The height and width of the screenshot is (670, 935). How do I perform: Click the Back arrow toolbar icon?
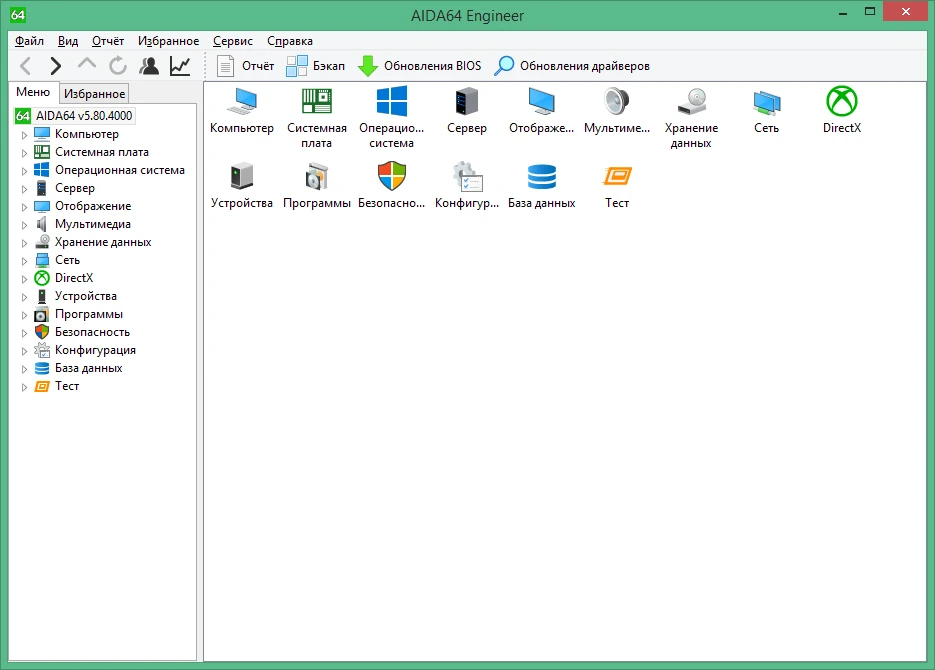(25, 66)
